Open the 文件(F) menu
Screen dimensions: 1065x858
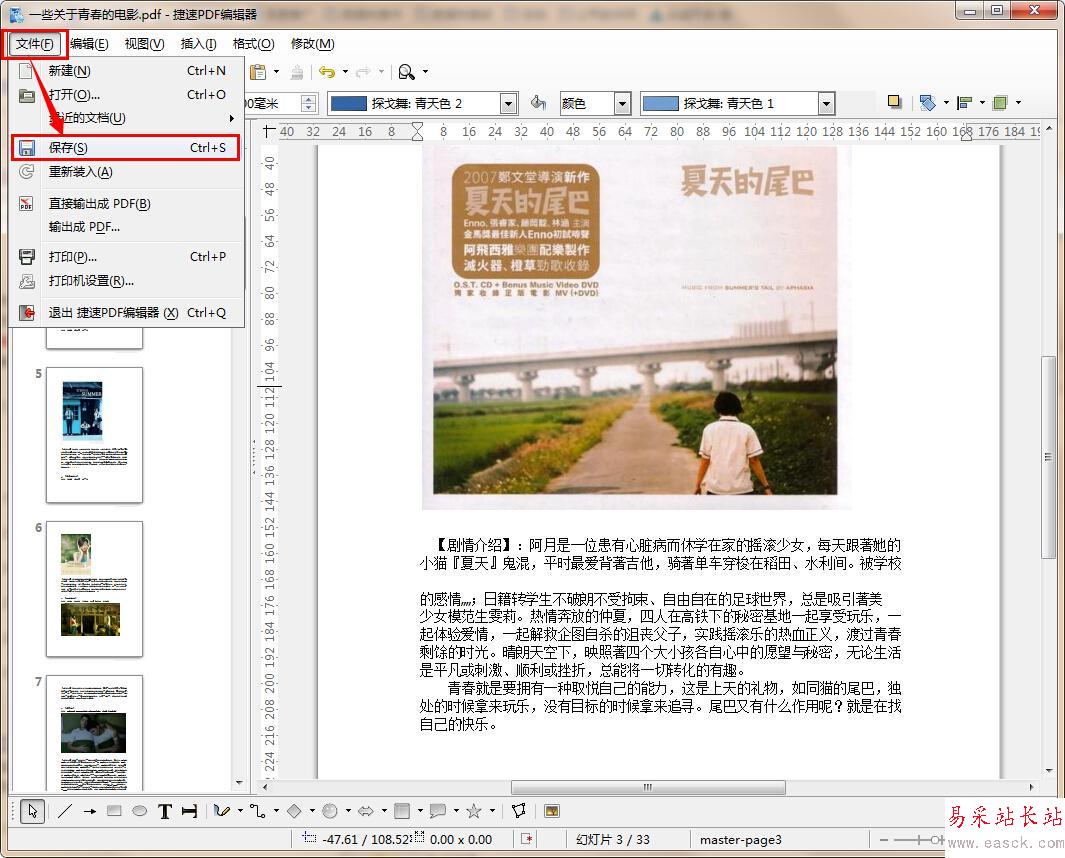35,44
